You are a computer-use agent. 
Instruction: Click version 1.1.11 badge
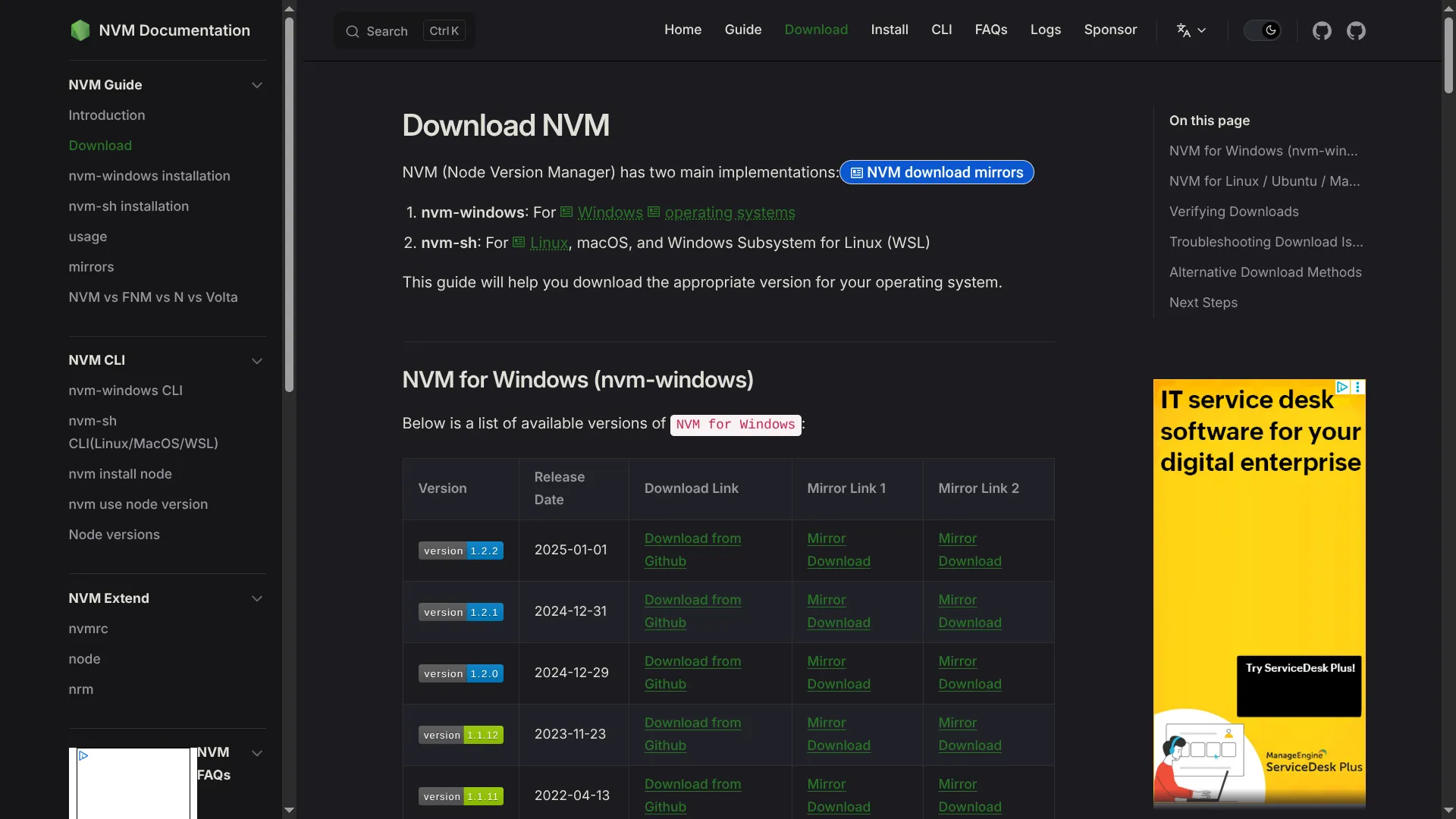[x=460, y=796]
